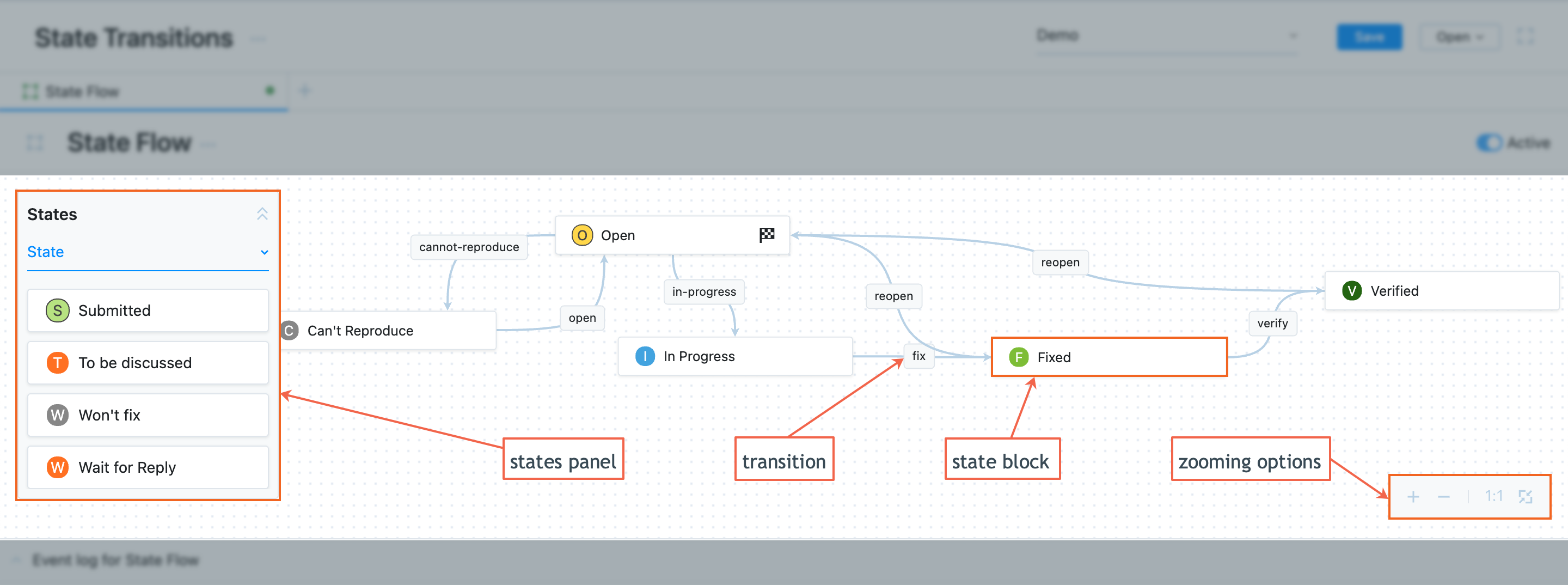This screenshot has width=1568, height=585.
Task: Click the blue Save button
Action: point(1369,37)
